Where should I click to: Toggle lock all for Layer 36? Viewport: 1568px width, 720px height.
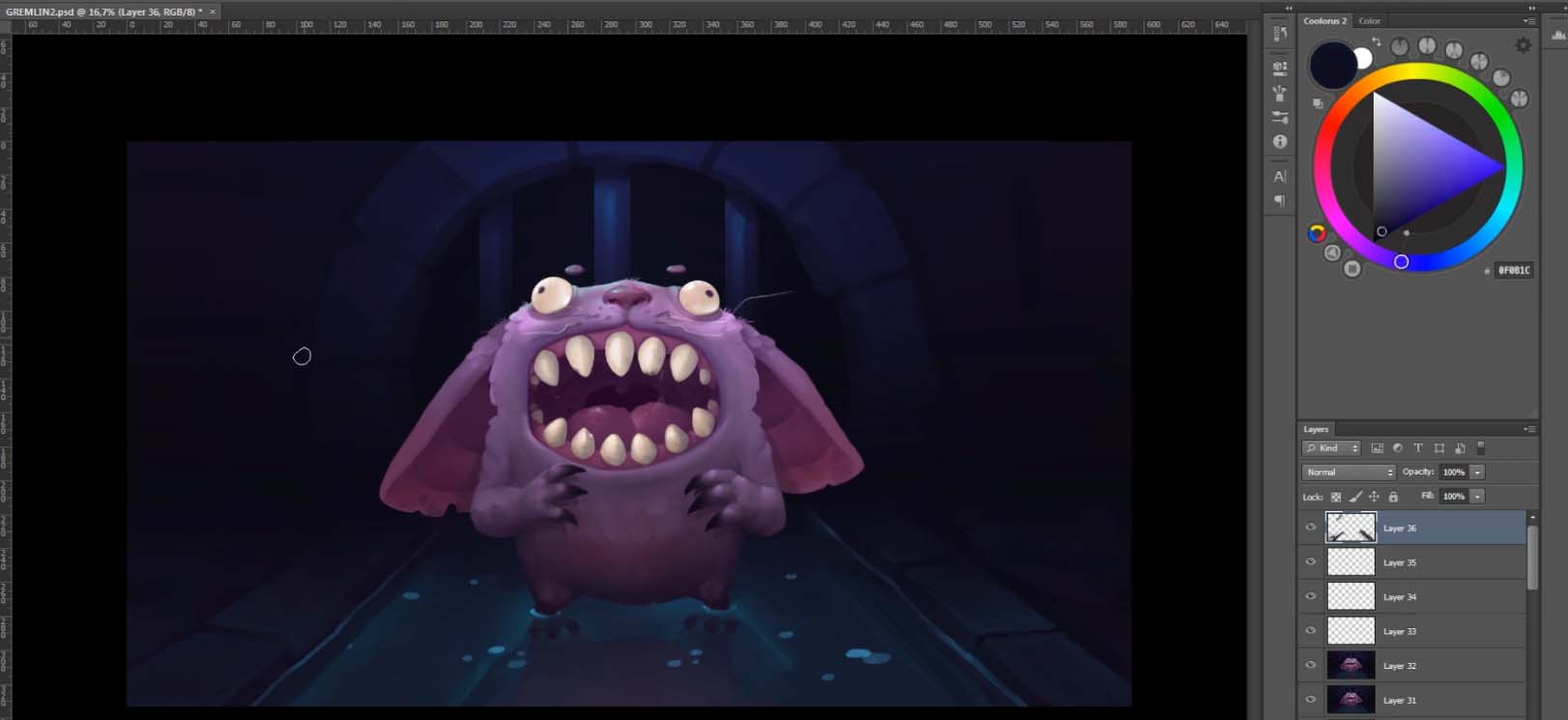[x=1393, y=497]
